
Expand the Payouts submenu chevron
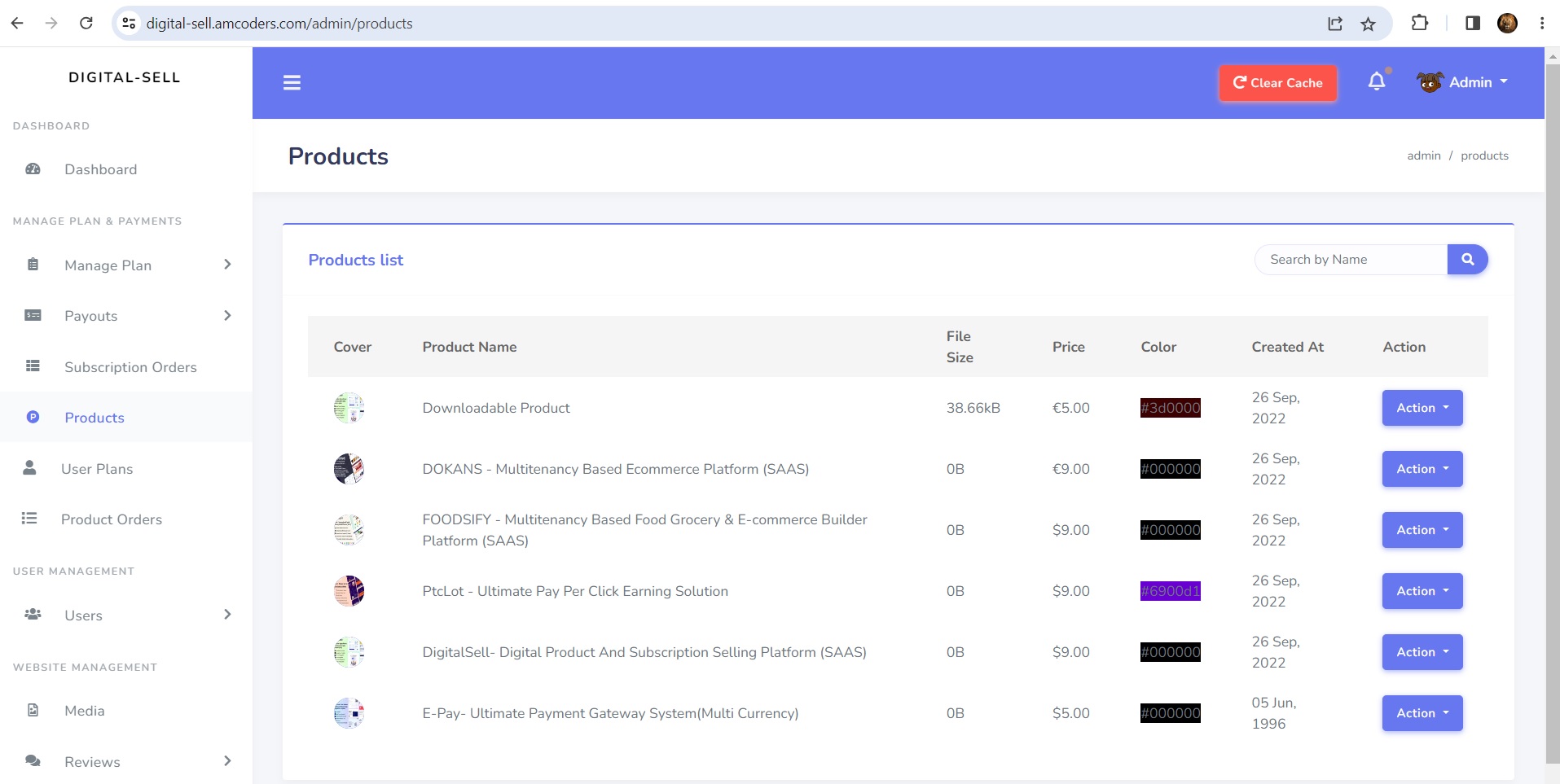tap(227, 316)
